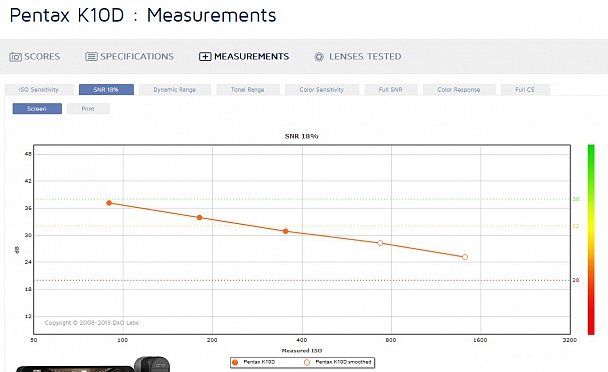Click the Pentax K10D smoothed legend label
This screenshot has height=372, width=608.
344,362
